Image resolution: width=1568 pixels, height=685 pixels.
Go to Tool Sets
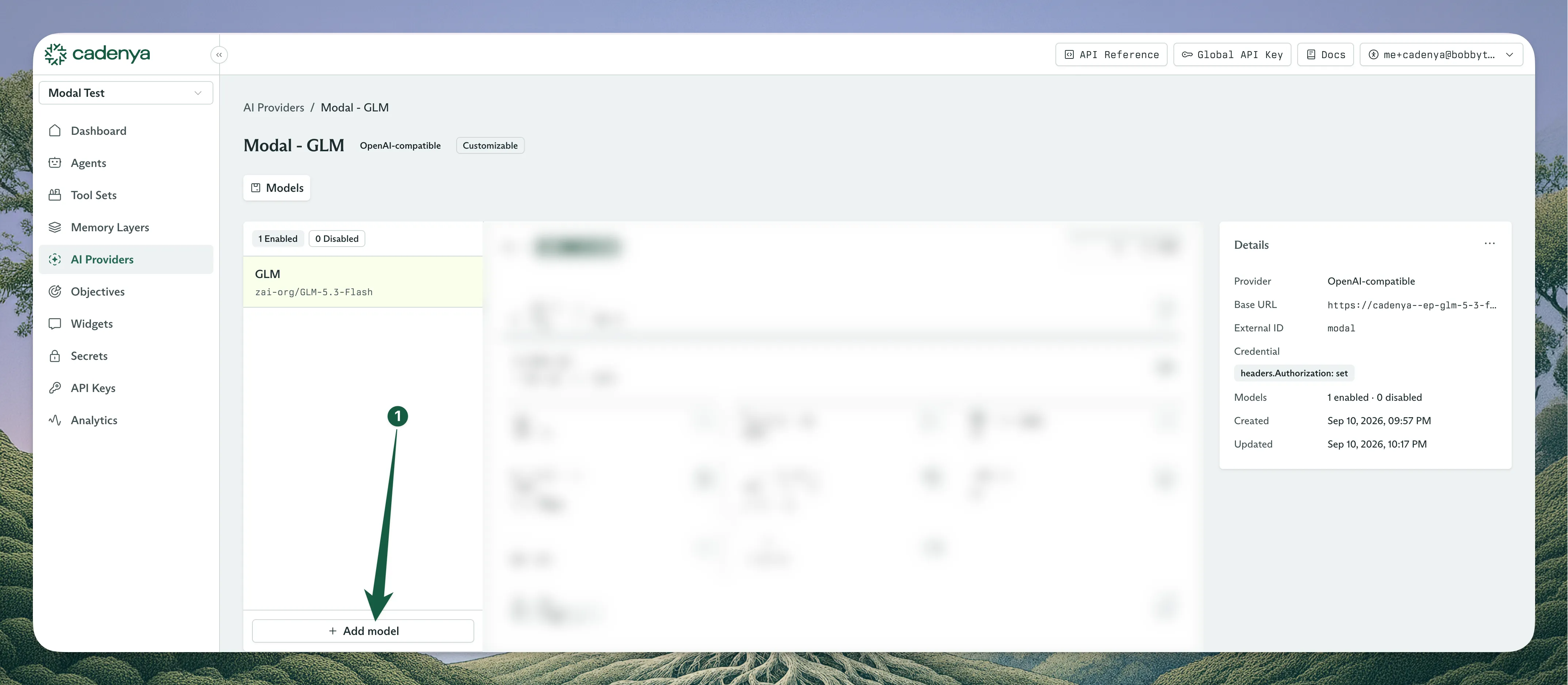click(x=126, y=195)
